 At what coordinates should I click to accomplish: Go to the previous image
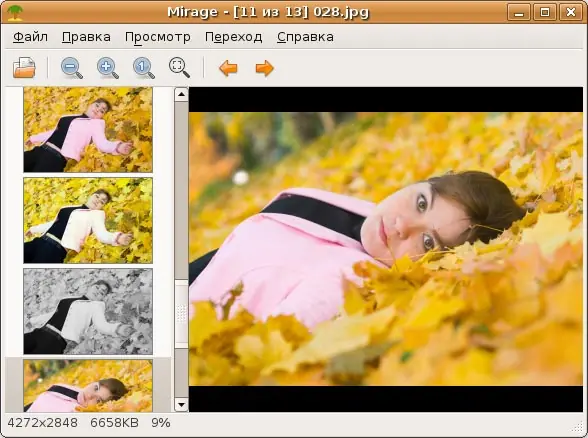pos(228,68)
